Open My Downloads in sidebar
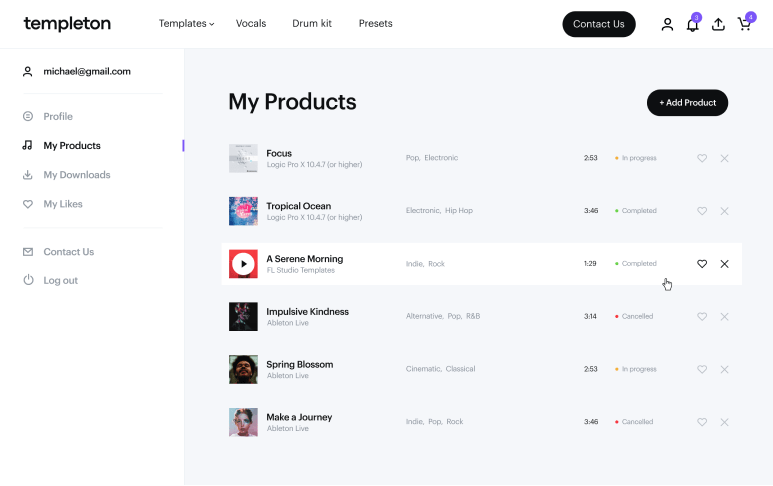The height and width of the screenshot is (486, 773). [76, 175]
